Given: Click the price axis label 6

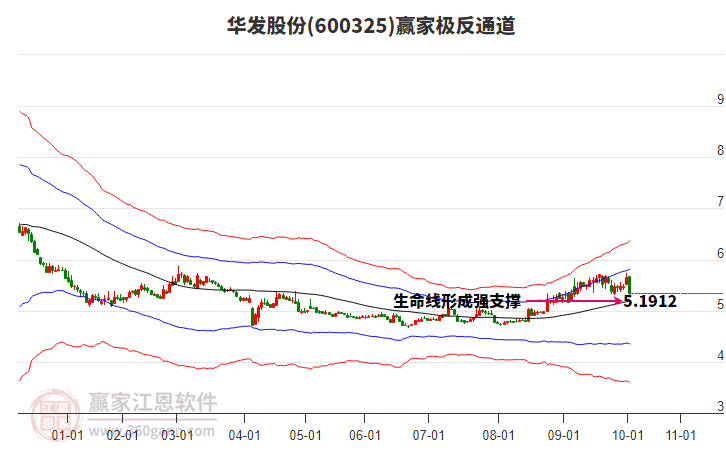Looking at the screenshot, I should [720, 253].
